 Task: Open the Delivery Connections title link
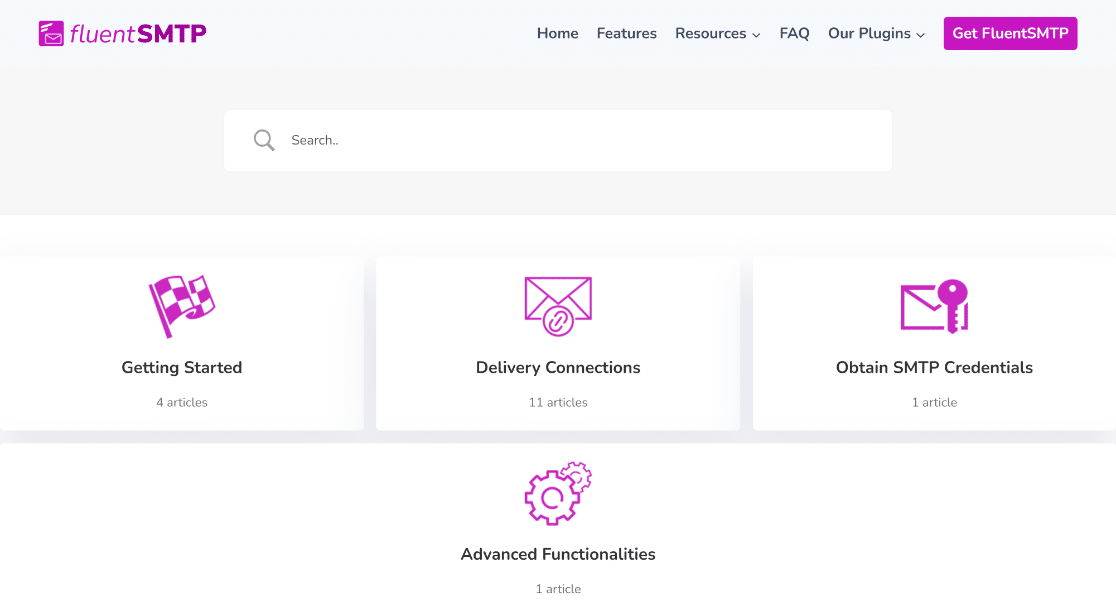click(x=558, y=367)
